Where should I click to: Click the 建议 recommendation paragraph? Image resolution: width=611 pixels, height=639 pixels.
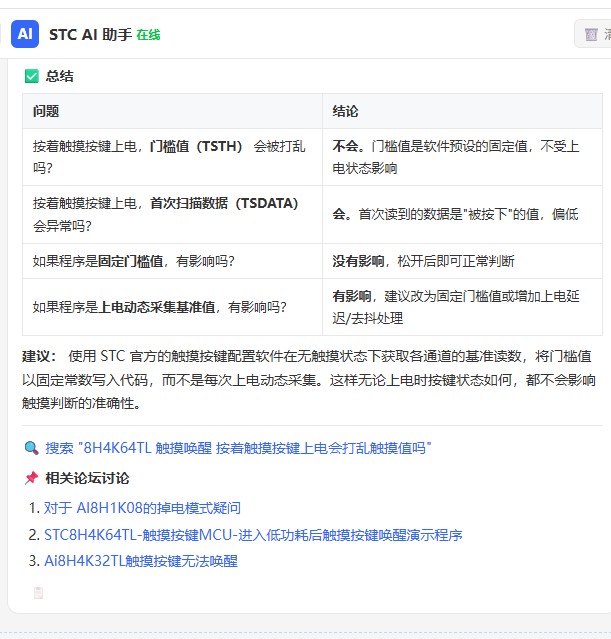pyautogui.click(x=309, y=380)
